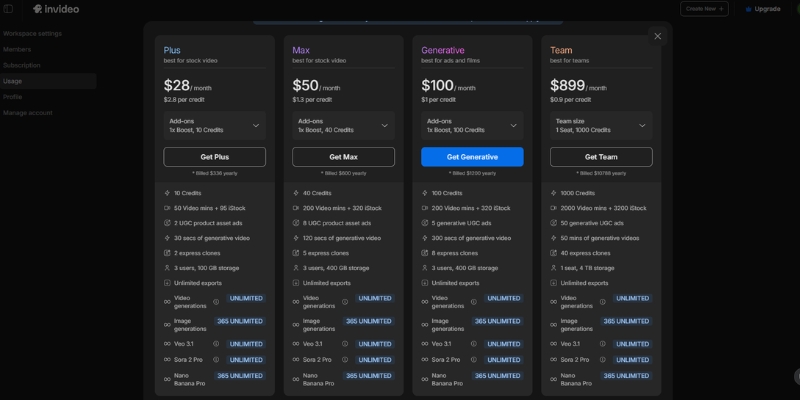
Task: Click the Get Plus button
Action: (x=214, y=157)
